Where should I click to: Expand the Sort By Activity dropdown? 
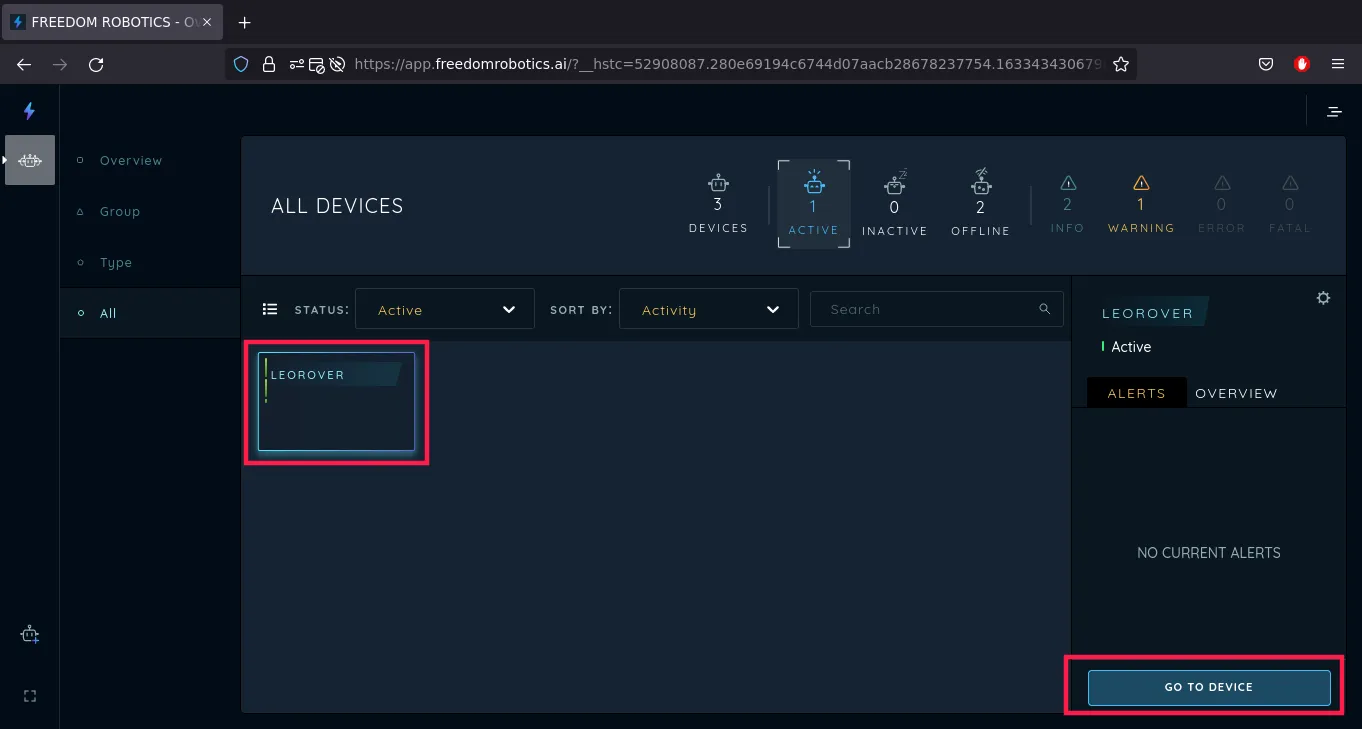708,310
